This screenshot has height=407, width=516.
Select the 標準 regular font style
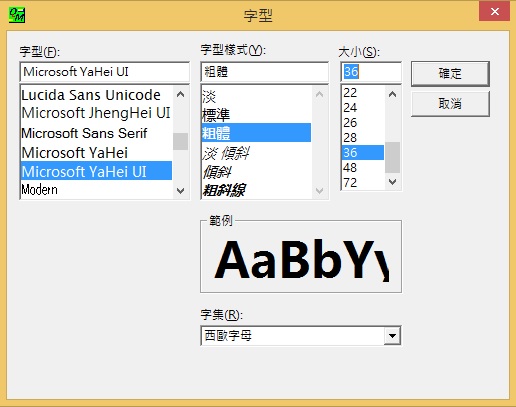coord(256,115)
